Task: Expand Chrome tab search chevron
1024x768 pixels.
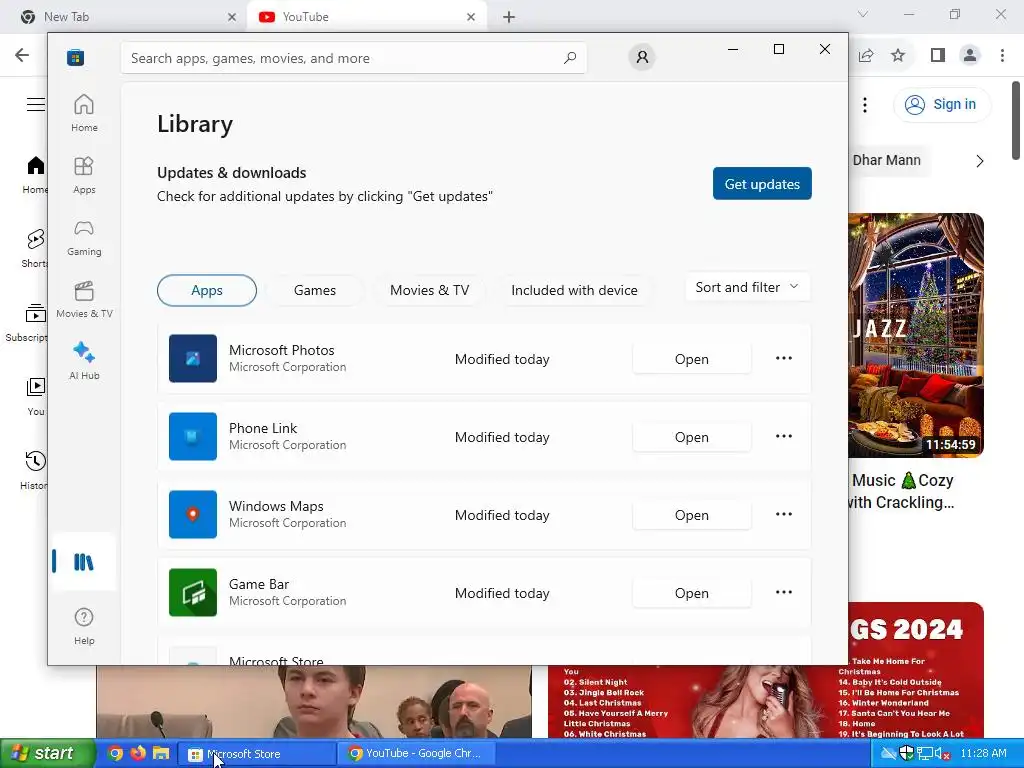Action: pos(863,14)
